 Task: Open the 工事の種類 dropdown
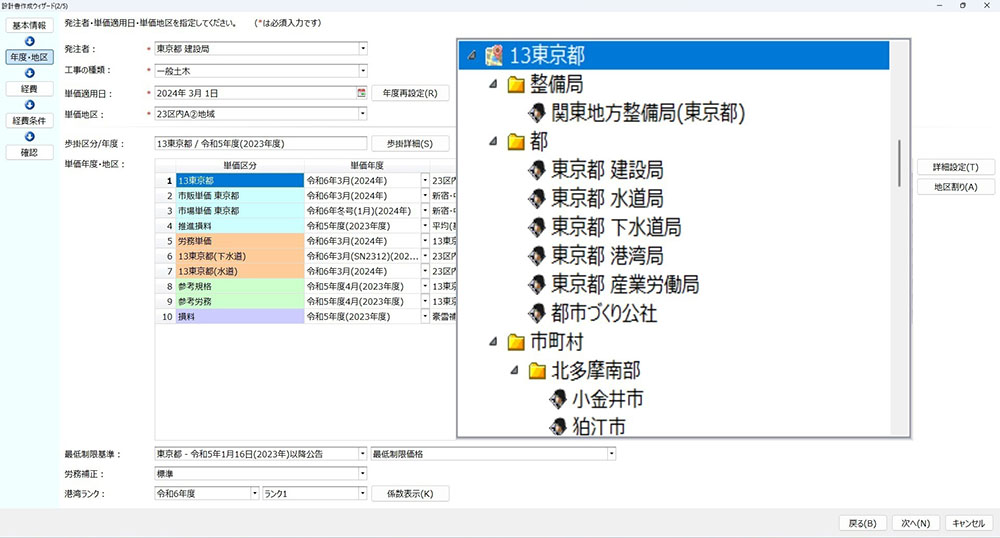pyautogui.click(x=363, y=70)
